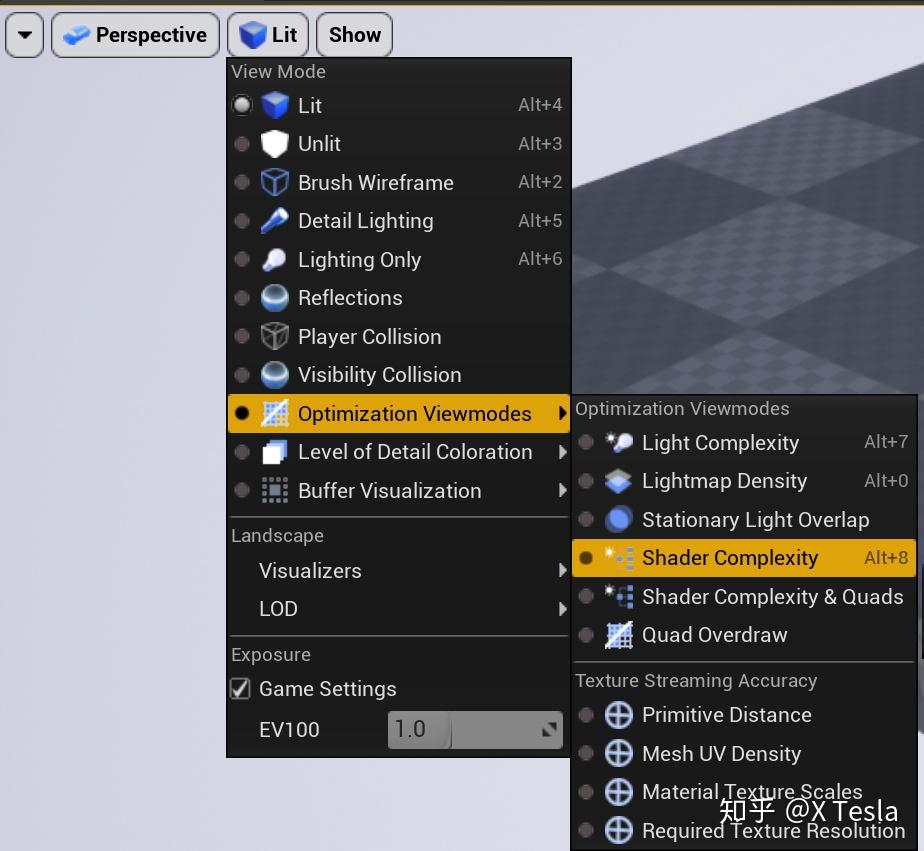The width and height of the screenshot is (924, 851).
Task: Adjust the EV100 value slider
Action: (x=475, y=729)
